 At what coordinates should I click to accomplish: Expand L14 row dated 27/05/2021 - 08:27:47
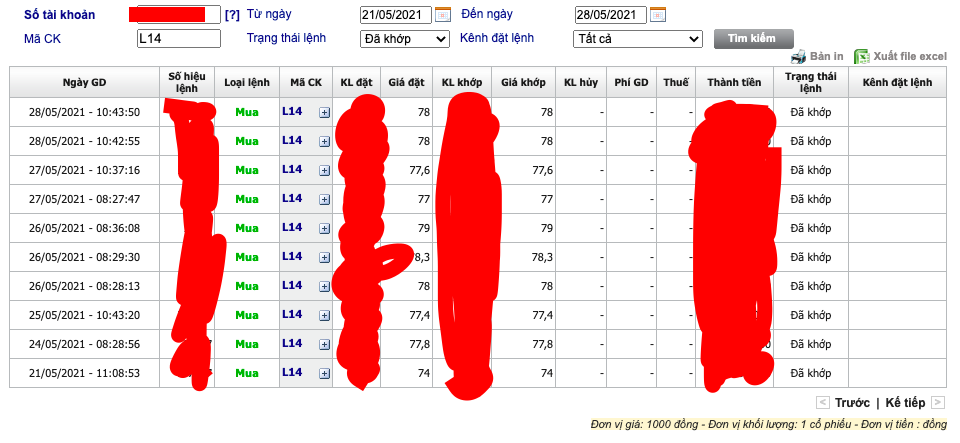click(x=324, y=199)
